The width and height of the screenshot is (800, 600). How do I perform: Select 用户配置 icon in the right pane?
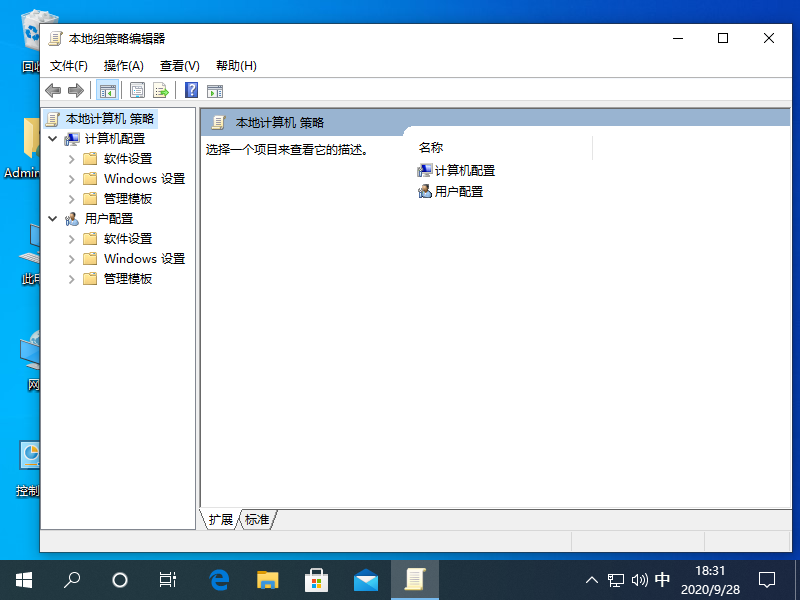(424, 192)
